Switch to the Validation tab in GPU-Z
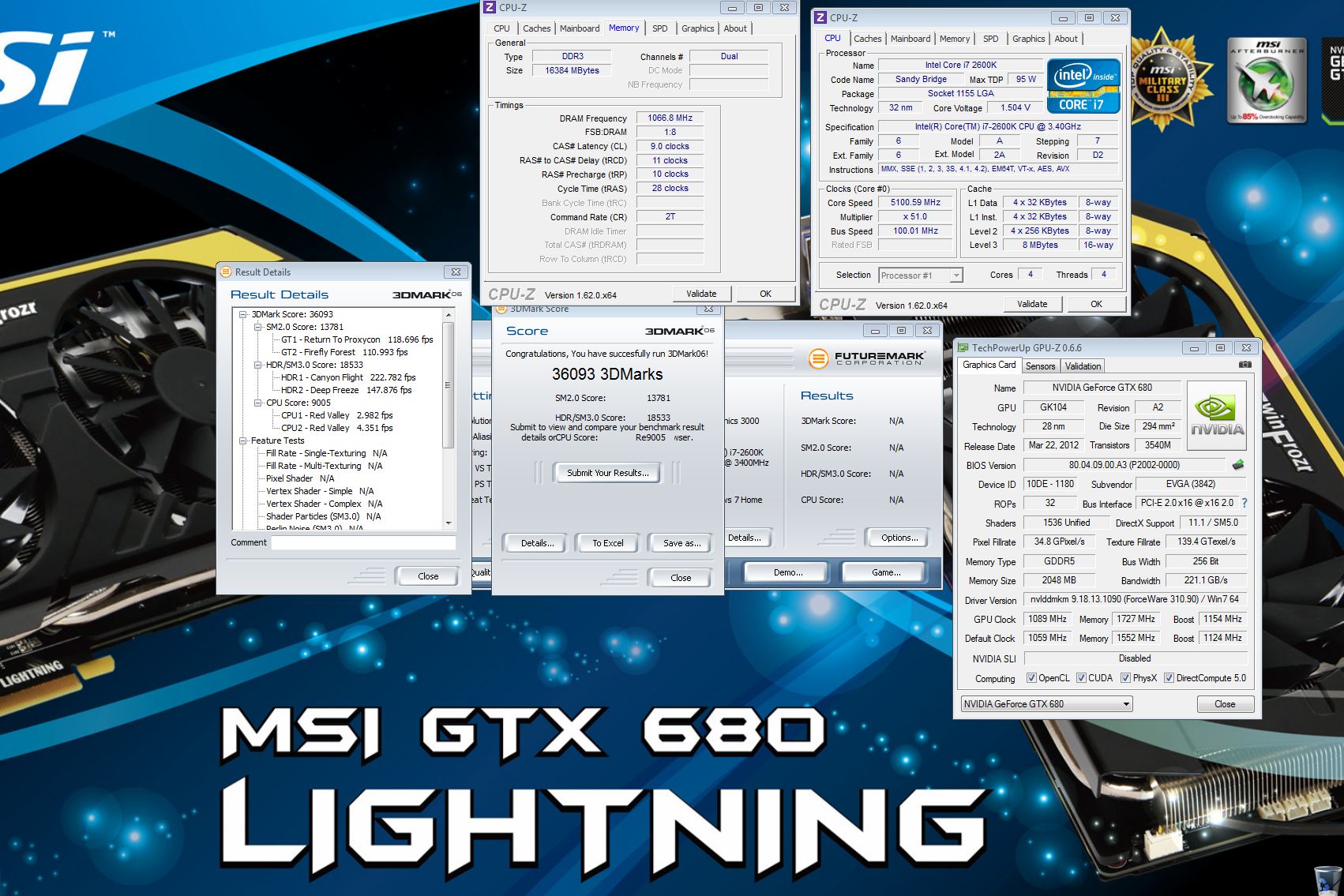This screenshot has height=896, width=1344. point(1083,366)
